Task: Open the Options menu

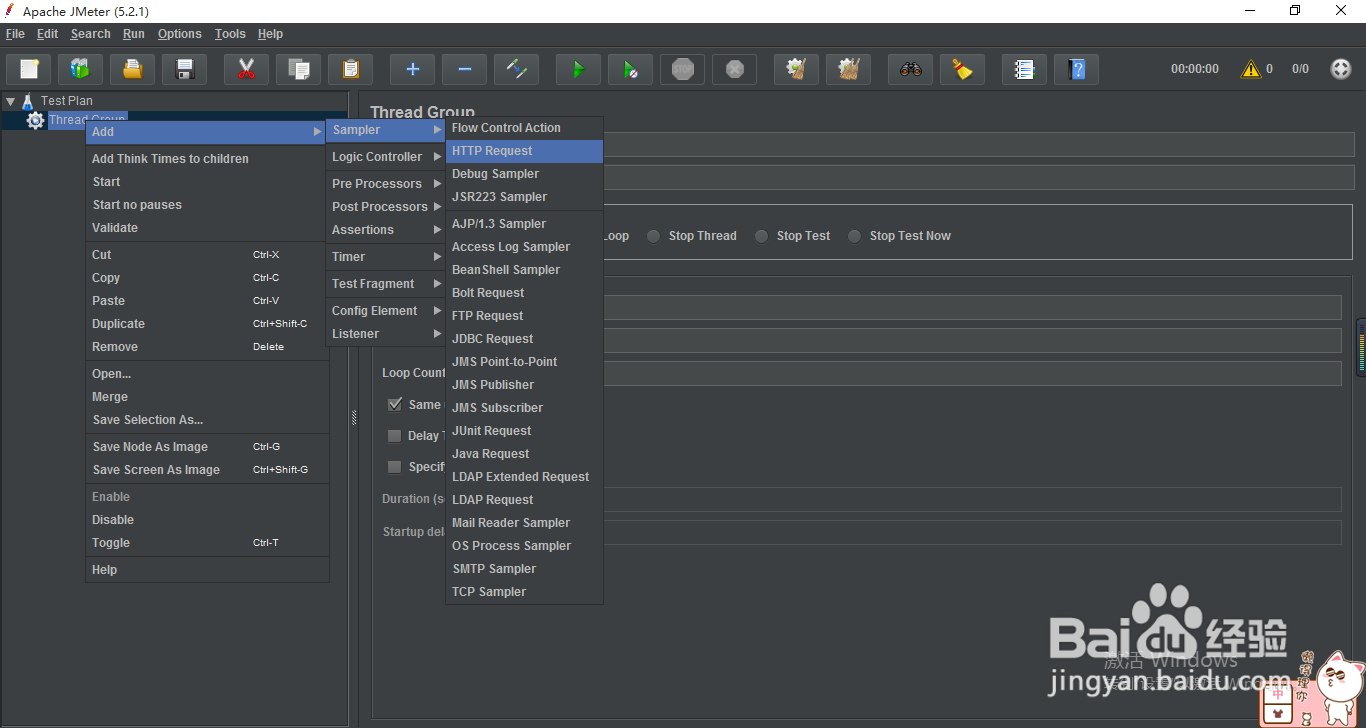Action: pyautogui.click(x=180, y=34)
